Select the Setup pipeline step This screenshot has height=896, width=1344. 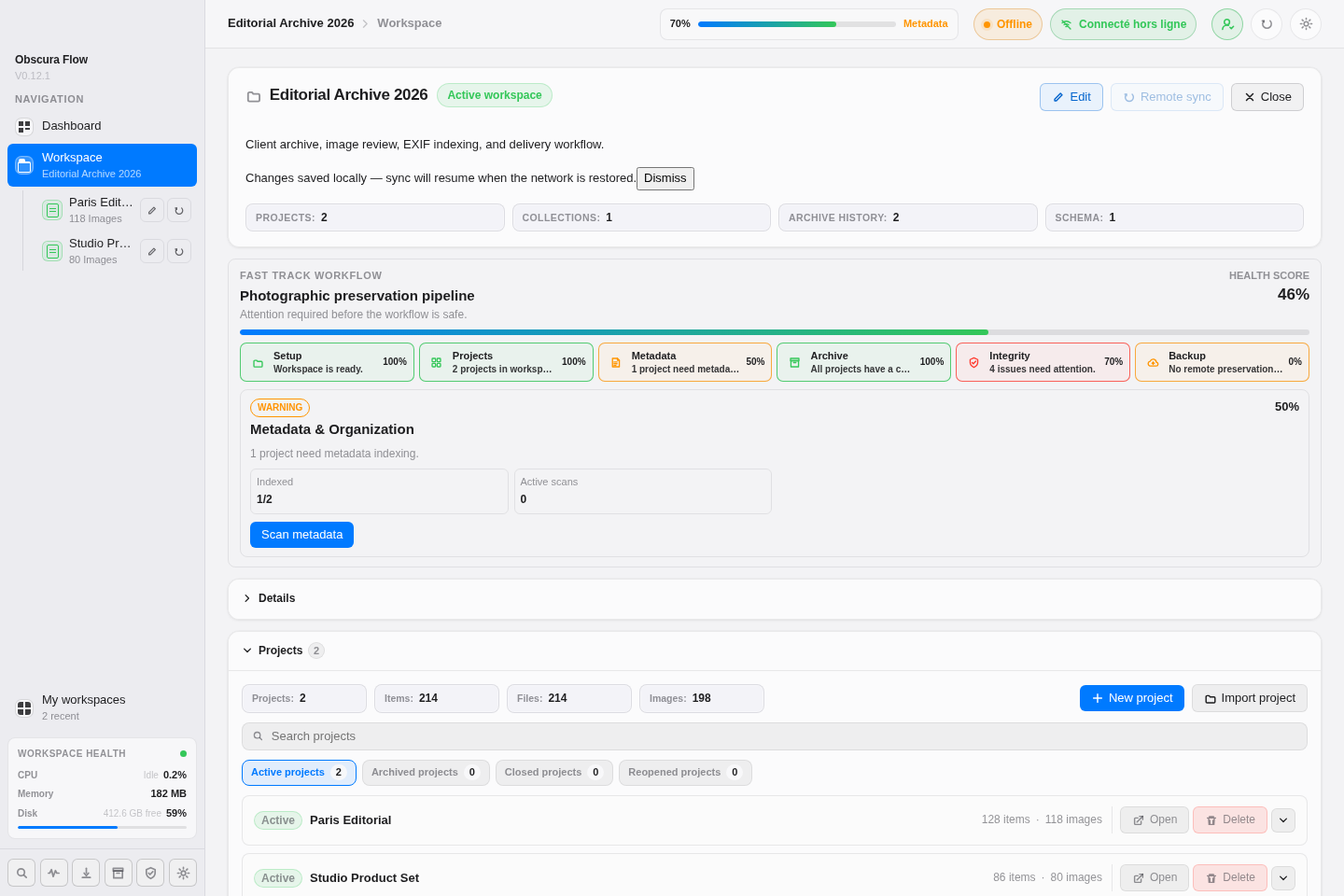click(x=327, y=362)
